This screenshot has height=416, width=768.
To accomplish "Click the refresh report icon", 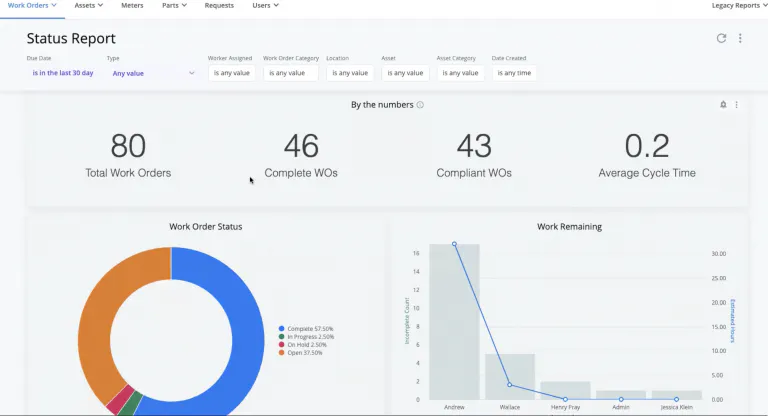I will (x=722, y=38).
